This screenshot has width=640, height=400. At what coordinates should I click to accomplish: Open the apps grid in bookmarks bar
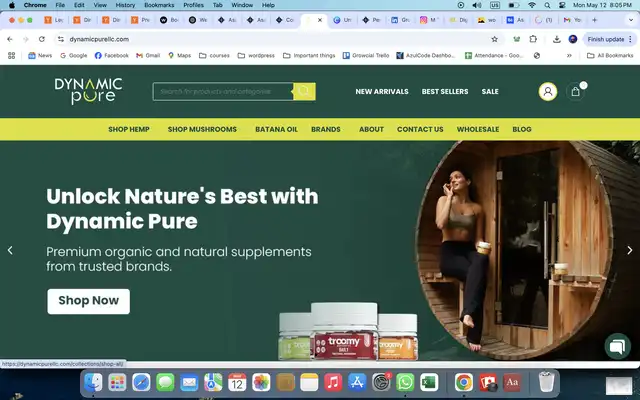tap(11, 56)
